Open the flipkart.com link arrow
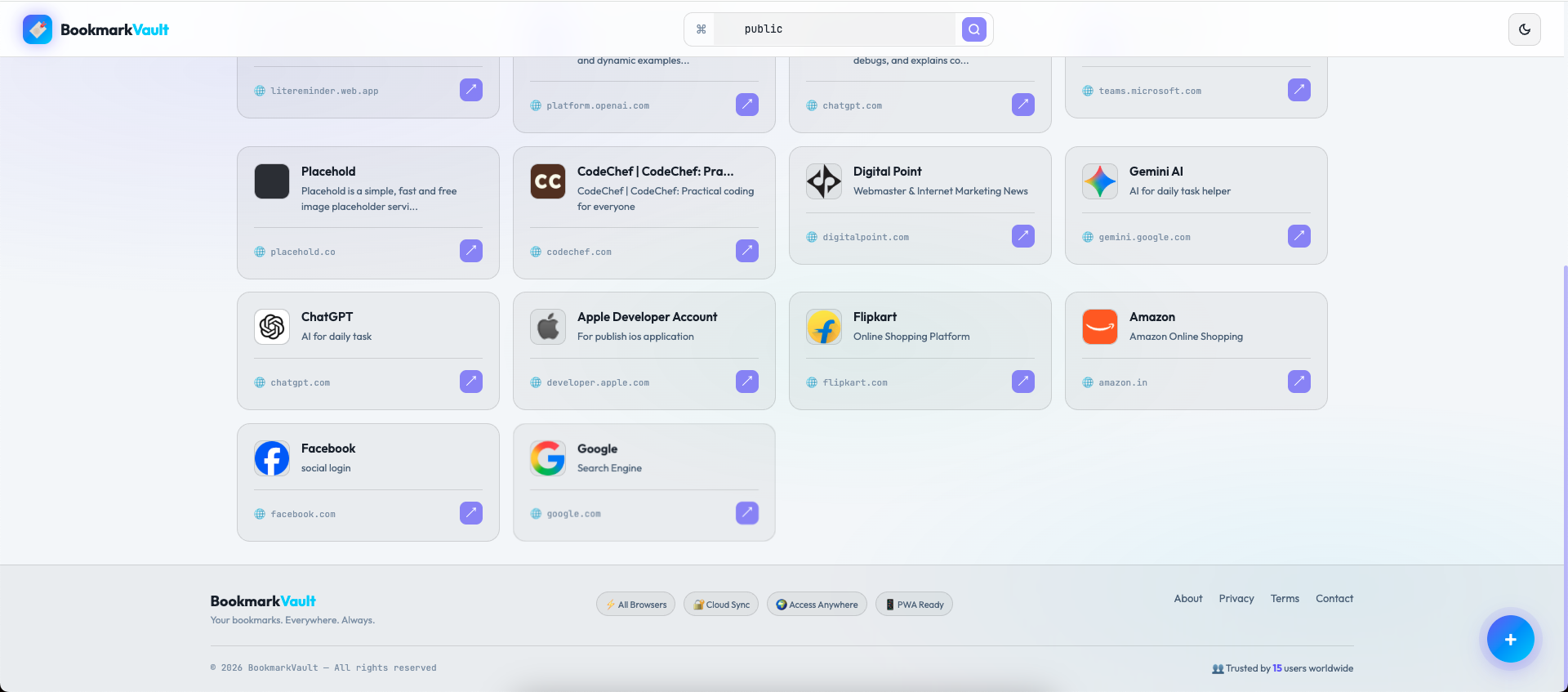 [1023, 382]
